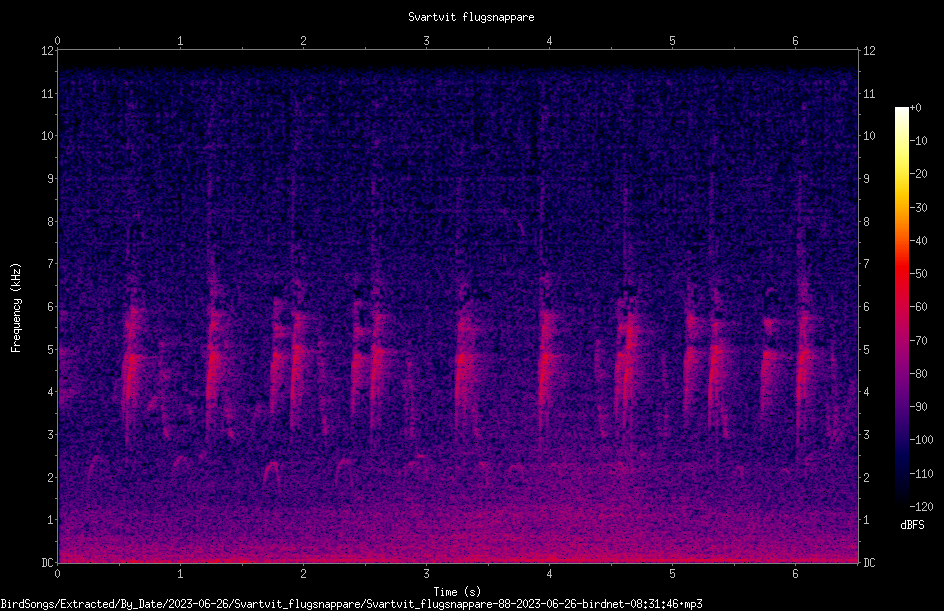The width and height of the screenshot is (944, 611).
Task: Click the file path ending in birdnet-08:31:46.mp3
Action: (352, 604)
